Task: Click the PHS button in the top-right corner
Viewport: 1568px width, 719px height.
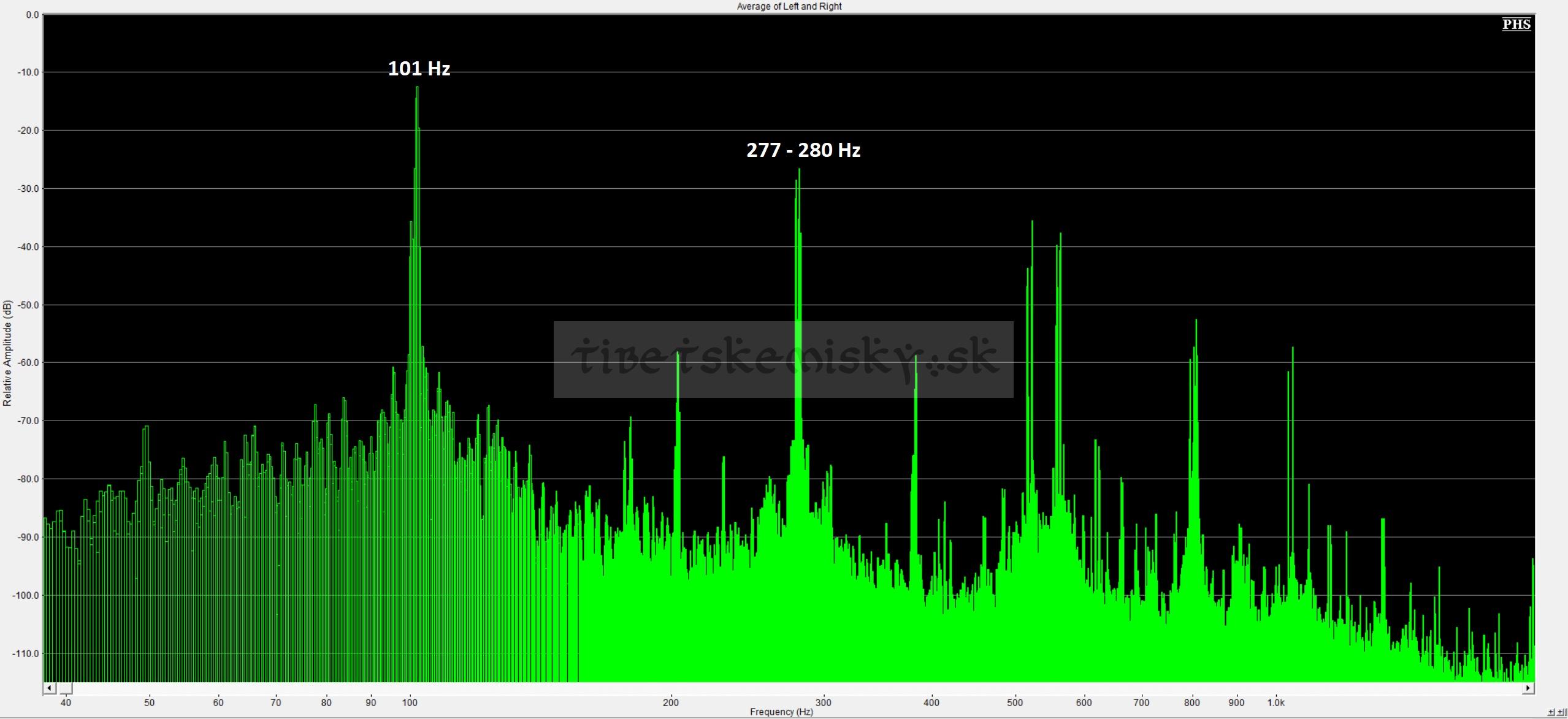Action: 1516,25
